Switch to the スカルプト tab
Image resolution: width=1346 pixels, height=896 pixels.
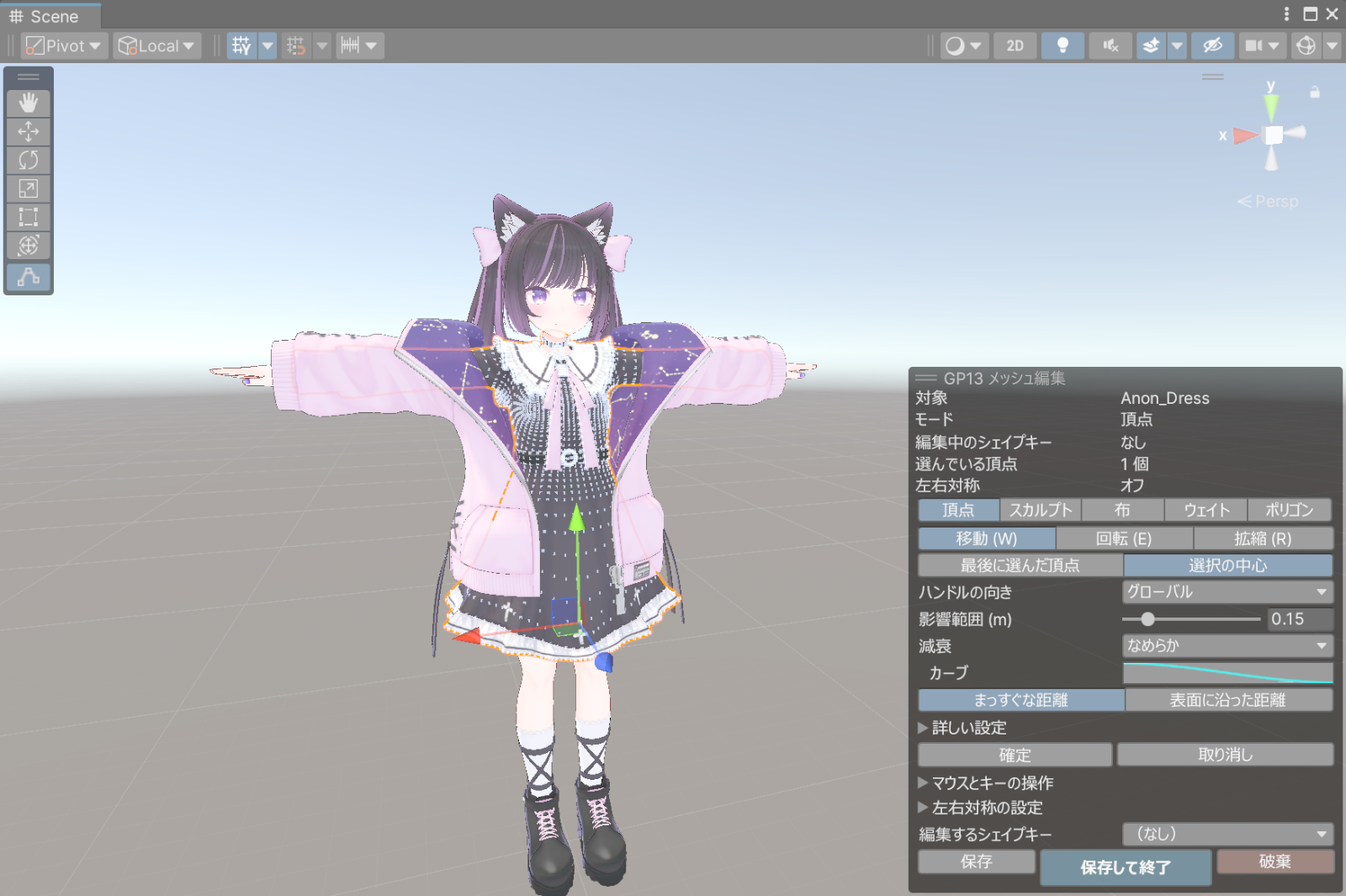(1041, 510)
